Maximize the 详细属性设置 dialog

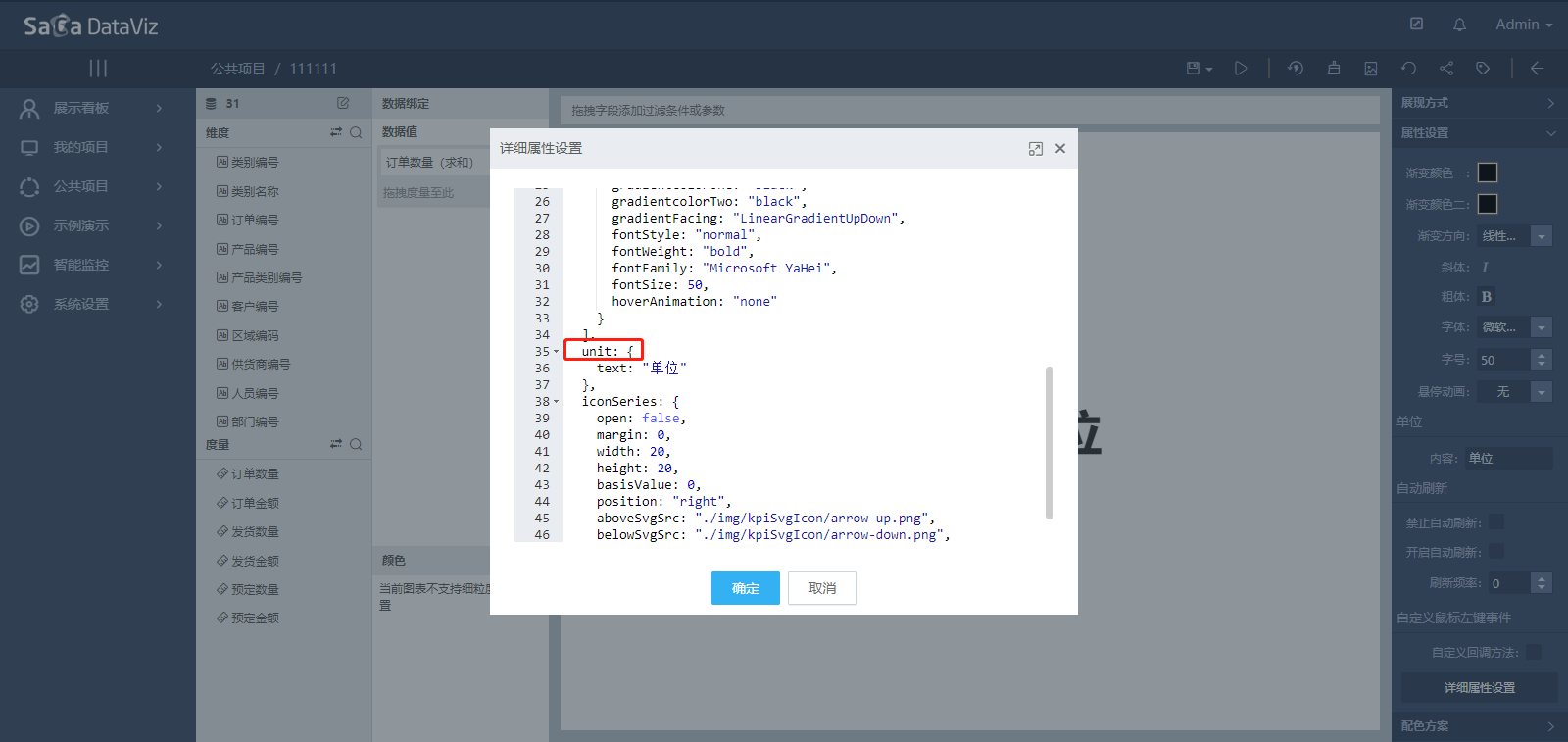(1035, 149)
